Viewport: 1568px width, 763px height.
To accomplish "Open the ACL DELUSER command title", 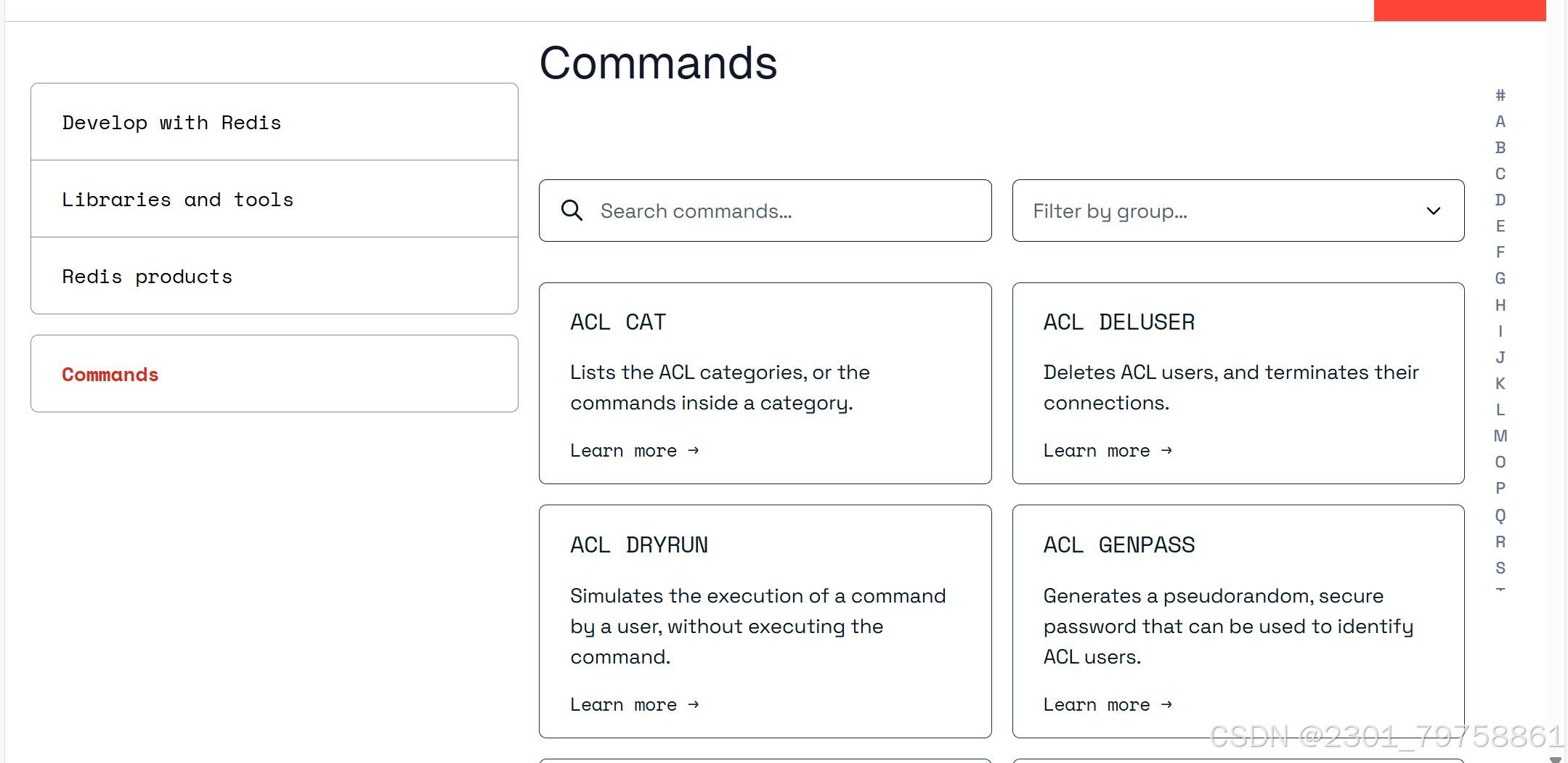I will [1118, 322].
